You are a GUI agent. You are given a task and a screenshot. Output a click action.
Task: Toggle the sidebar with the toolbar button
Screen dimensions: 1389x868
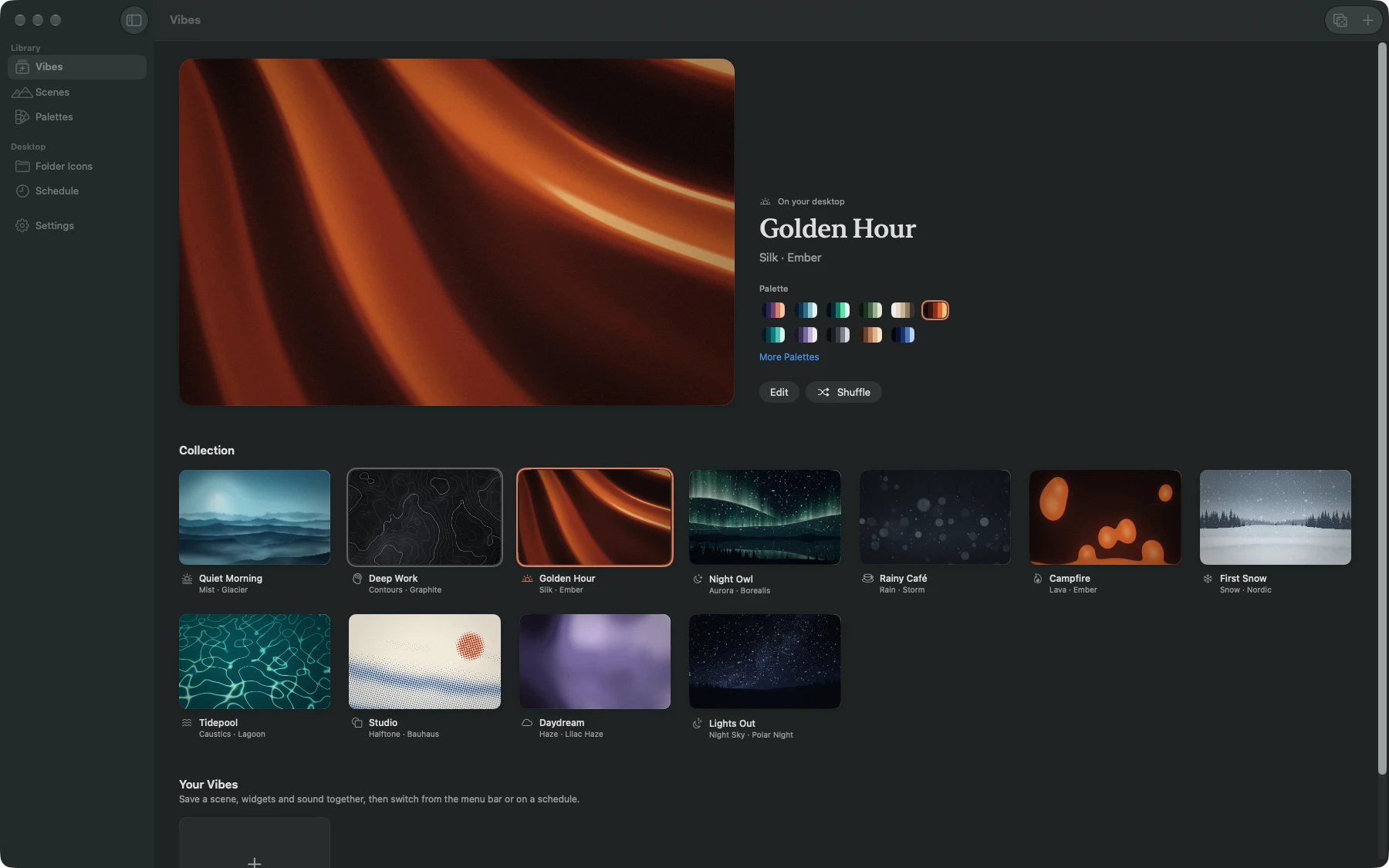click(134, 20)
